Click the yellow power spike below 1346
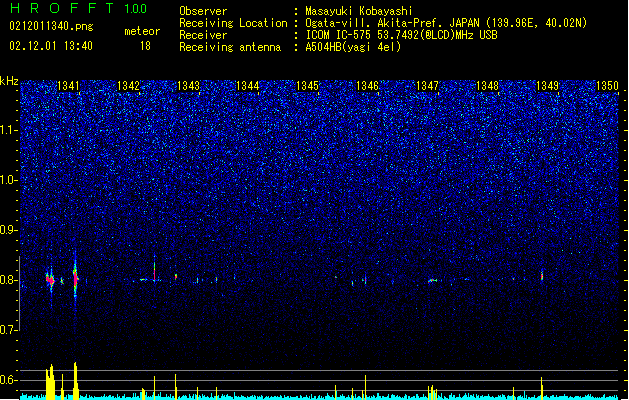This screenshot has width=629, height=400. 365,386
